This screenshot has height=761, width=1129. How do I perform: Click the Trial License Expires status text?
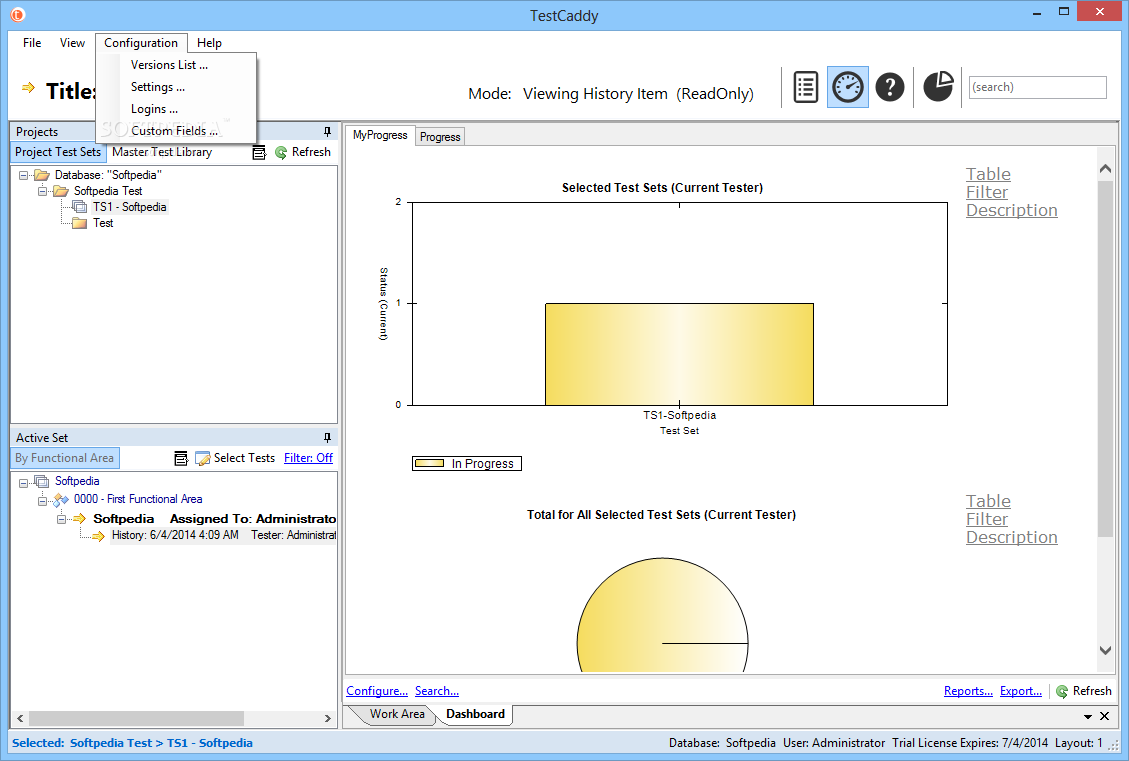pos(970,743)
